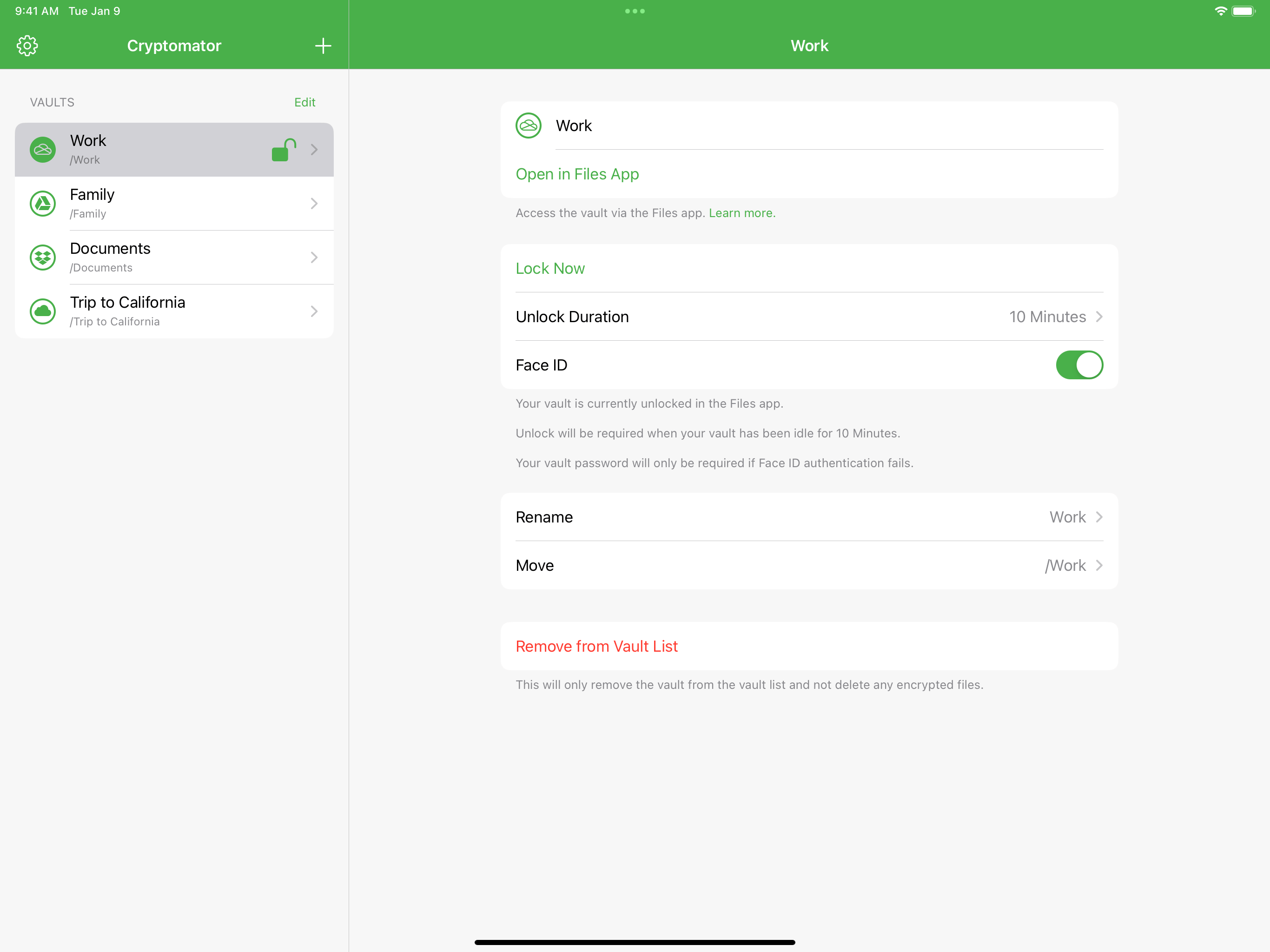Screen dimensions: 1270x952
Task: Expand Work vault row chevron
Action: 314,150
